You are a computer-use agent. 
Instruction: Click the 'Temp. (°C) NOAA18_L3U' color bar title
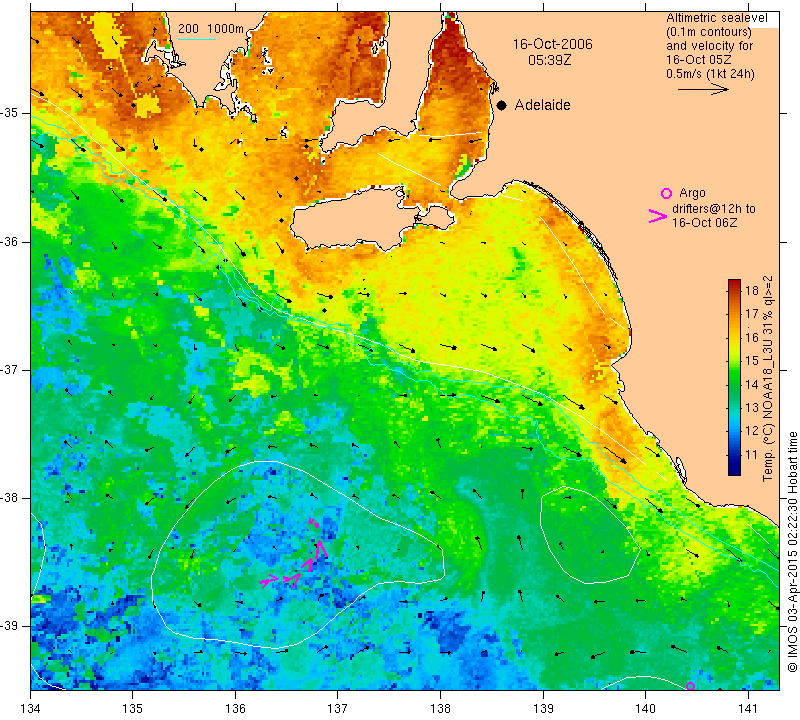(768, 379)
